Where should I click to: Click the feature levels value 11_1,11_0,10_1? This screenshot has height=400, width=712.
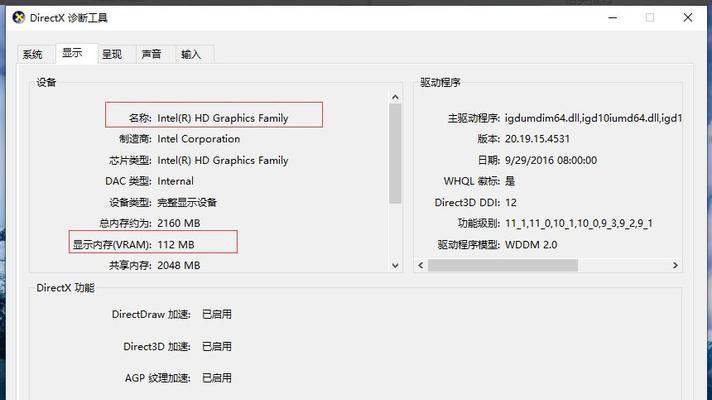(578, 223)
